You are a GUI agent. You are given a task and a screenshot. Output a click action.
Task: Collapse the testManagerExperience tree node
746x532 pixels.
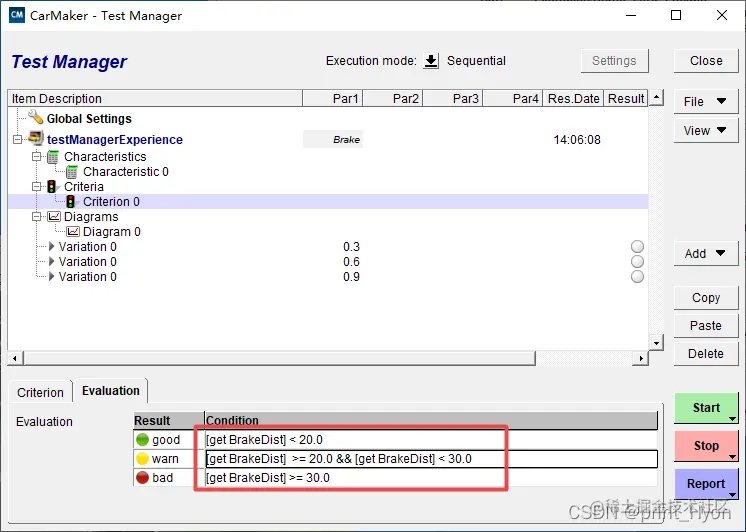[18, 139]
